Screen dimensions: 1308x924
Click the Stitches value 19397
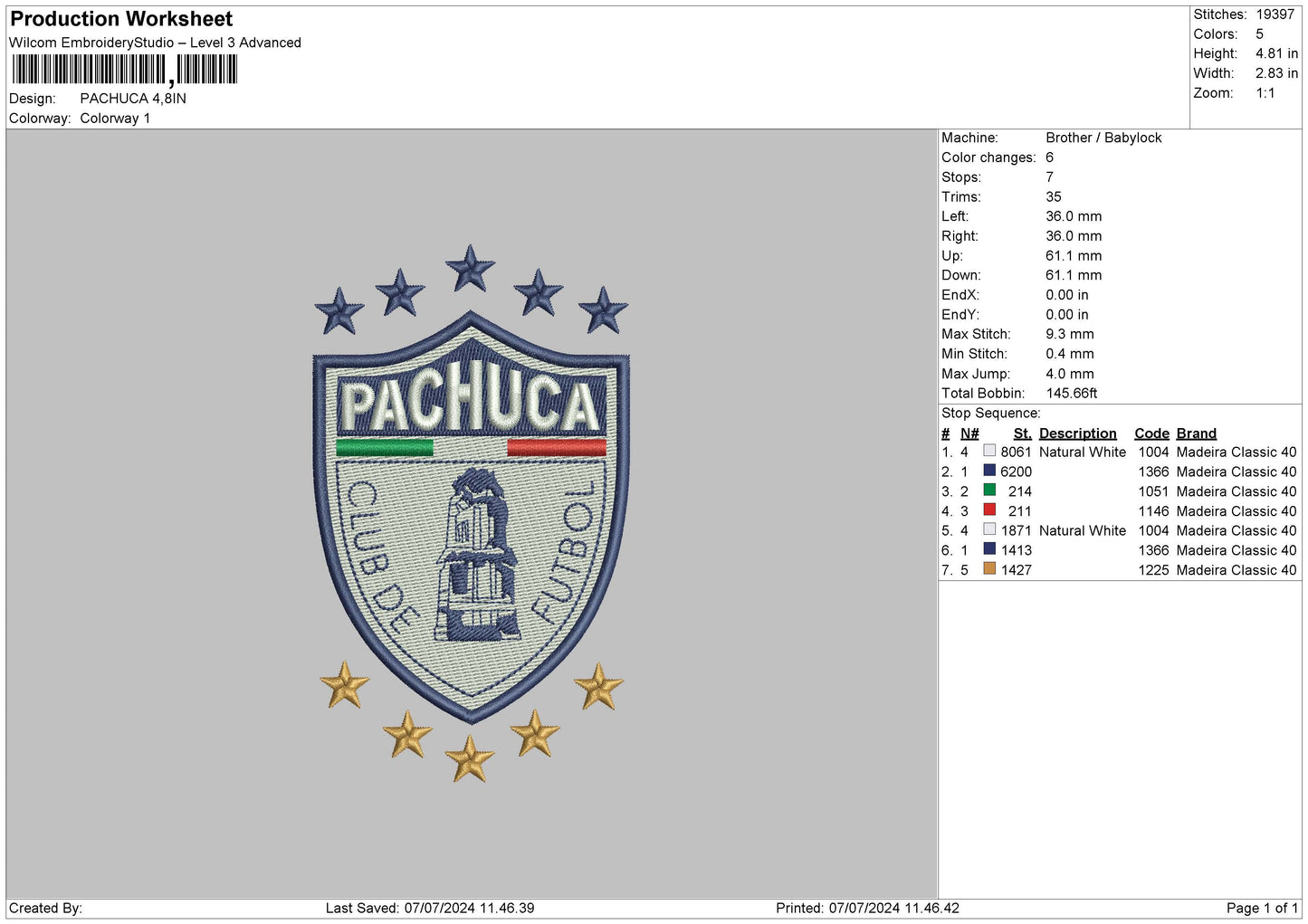[1275, 14]
